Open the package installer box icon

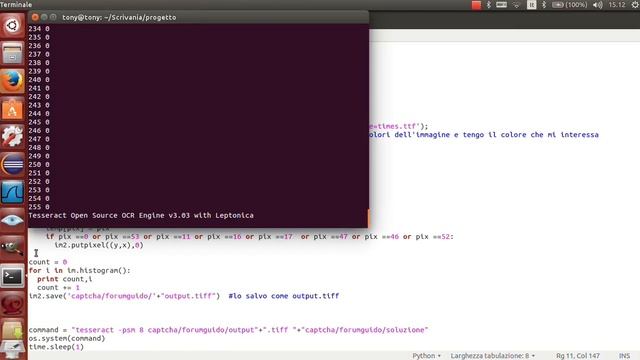(12, 330)
